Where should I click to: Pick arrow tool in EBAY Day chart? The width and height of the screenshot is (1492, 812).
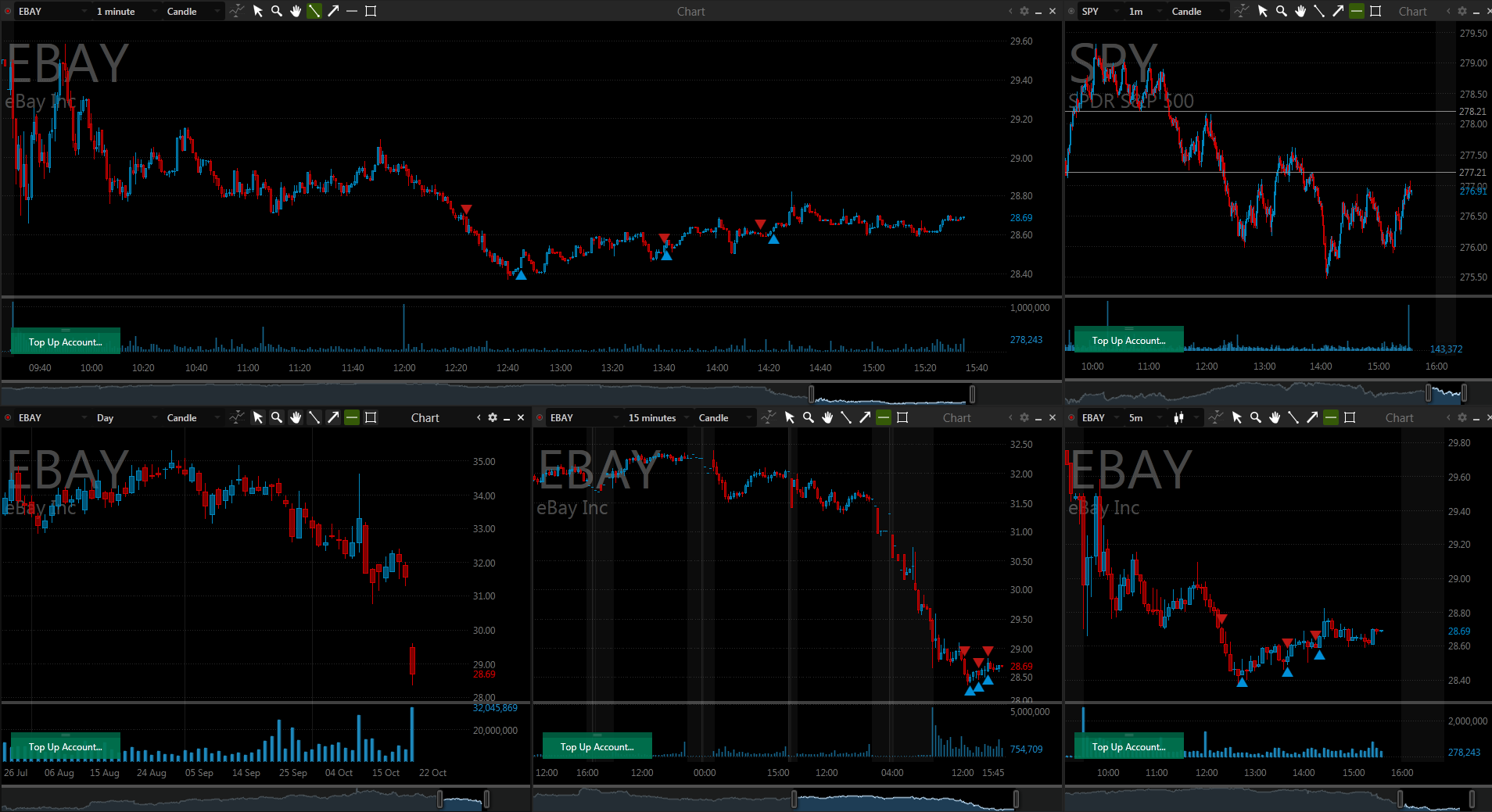pyautogui.click(x=333, y=417)
